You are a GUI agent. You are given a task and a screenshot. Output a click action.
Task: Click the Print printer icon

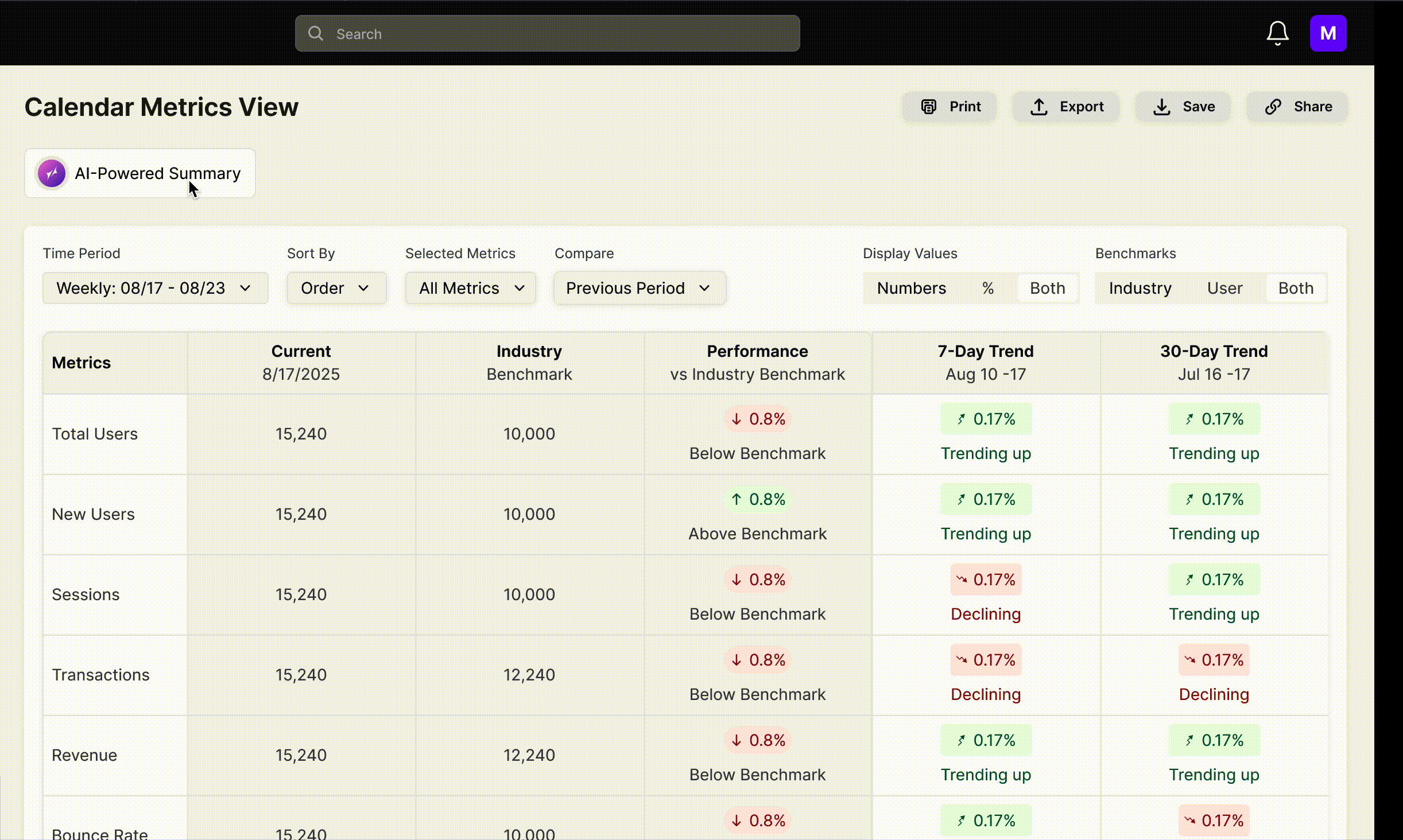(x=928, y=107)
